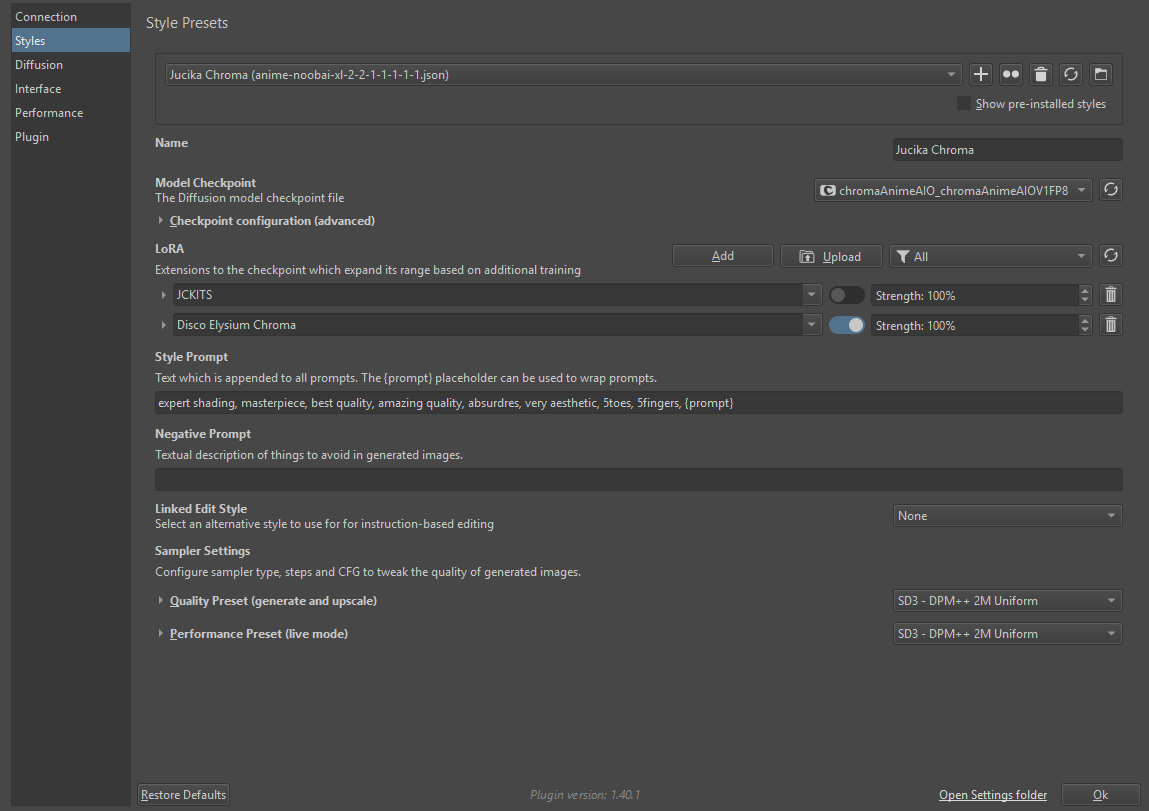
Task: Click the Restore Defaults button
Action: 184,795
